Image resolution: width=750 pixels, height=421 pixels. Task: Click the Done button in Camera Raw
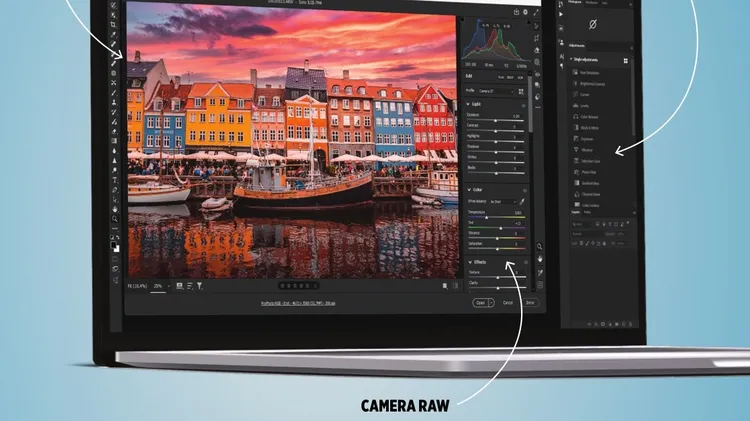(x=530, y=302)
